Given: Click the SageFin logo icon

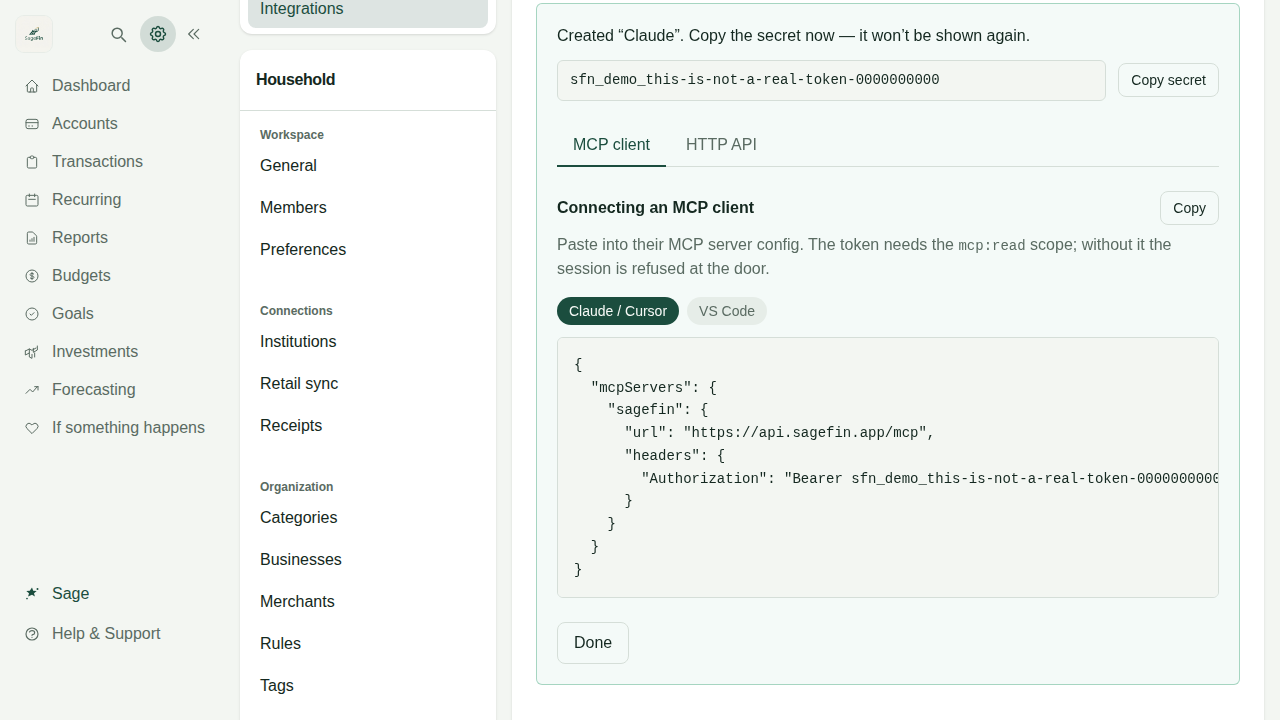Looking at the screenshot, I should coord(34,34).
